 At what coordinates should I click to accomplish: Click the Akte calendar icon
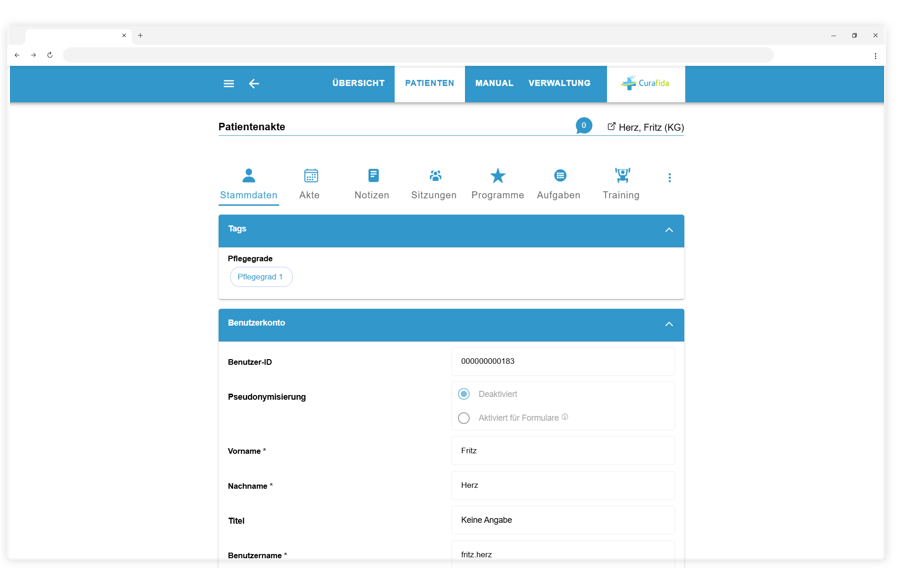pos(311,175)
